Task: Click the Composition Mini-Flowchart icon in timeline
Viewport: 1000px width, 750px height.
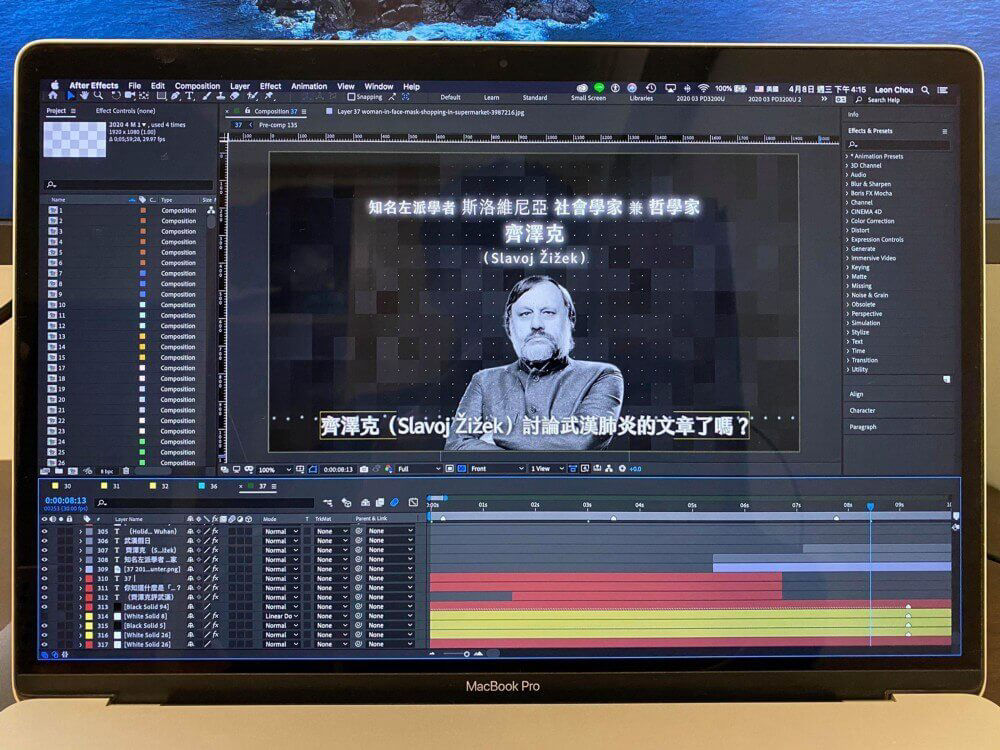Action: (x=328, y=503)
